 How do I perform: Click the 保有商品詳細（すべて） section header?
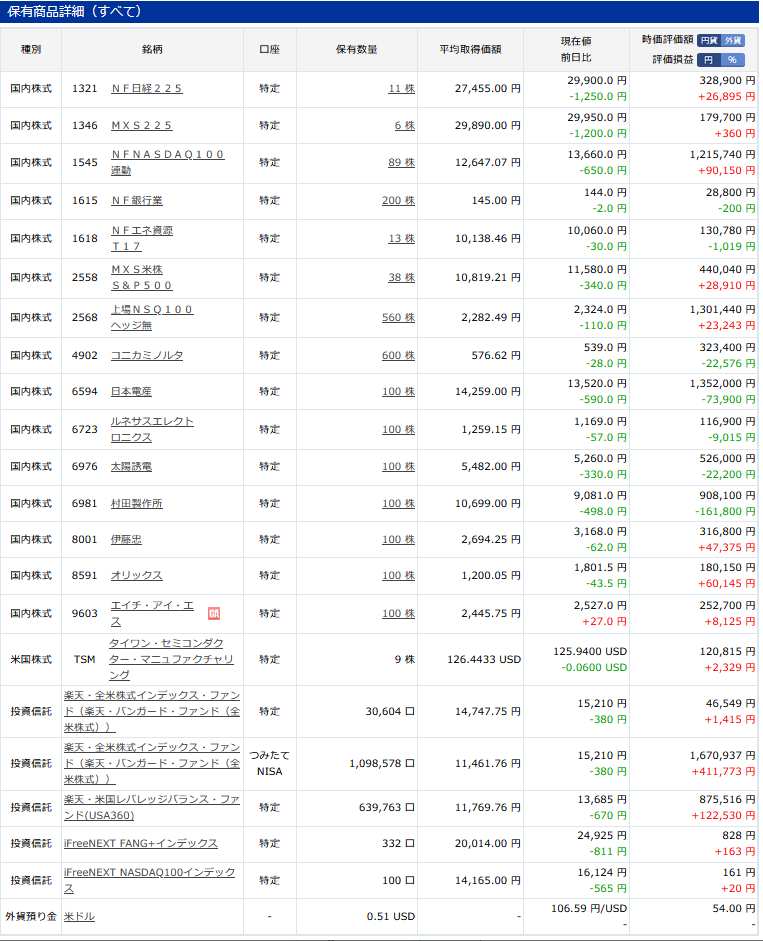click(379, 11)
